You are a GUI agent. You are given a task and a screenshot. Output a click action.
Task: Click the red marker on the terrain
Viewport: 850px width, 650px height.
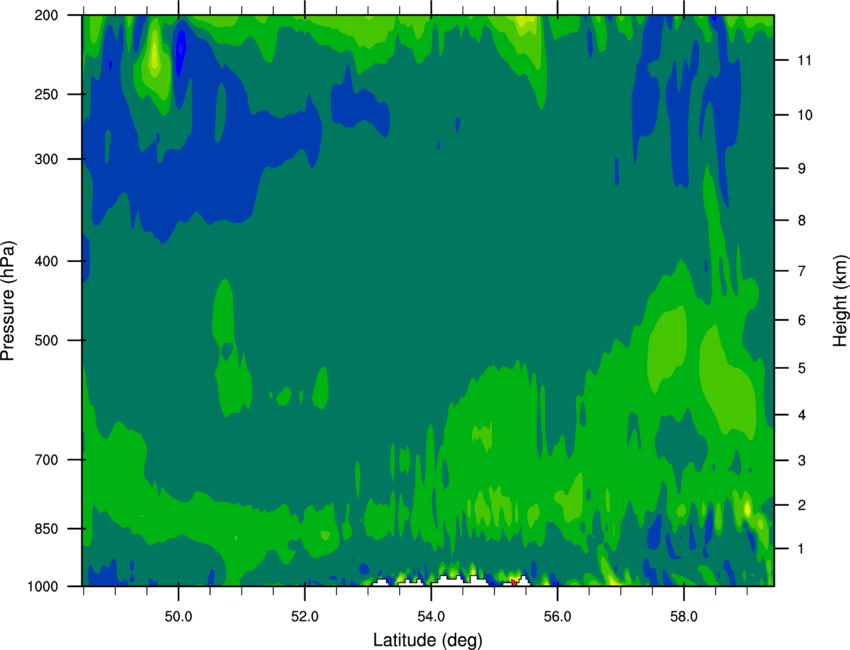click(x=513, y=582)
